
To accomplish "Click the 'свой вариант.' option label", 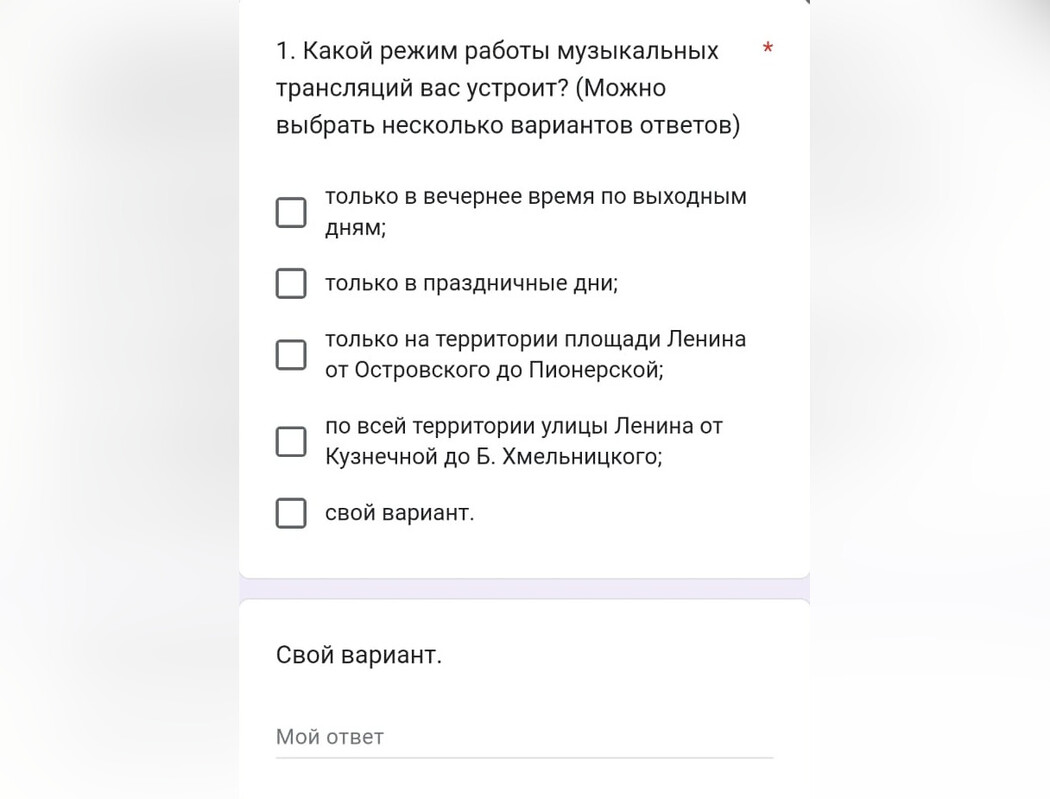I will pos(400,513).
